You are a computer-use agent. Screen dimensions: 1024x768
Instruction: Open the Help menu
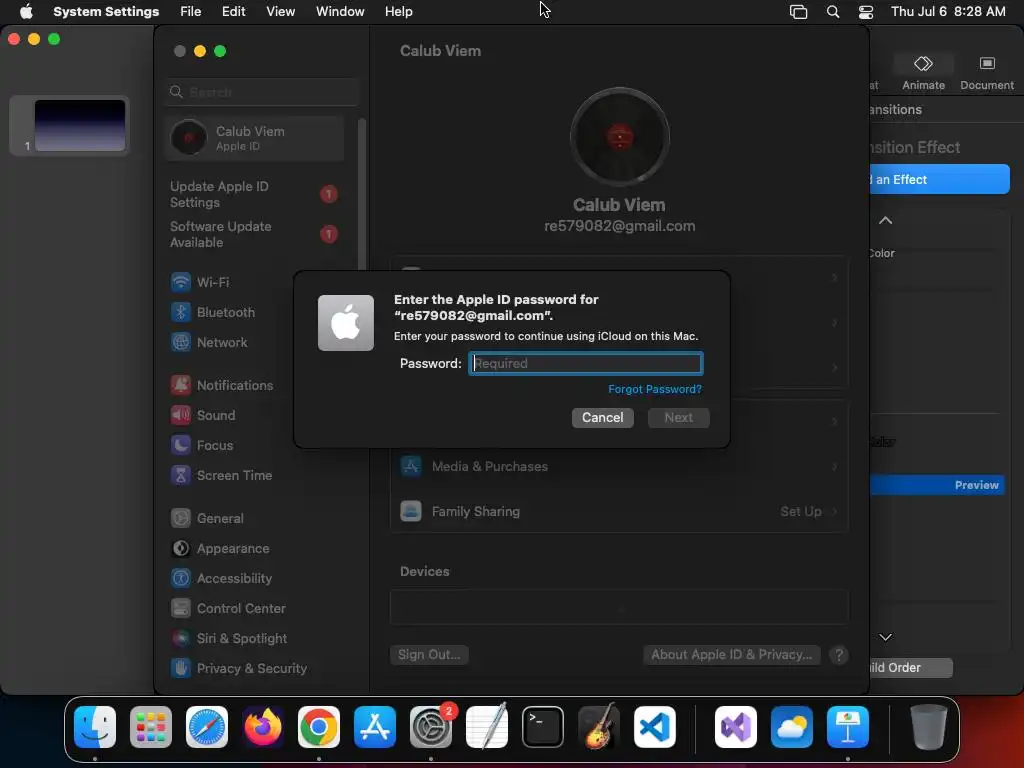click(398, 12)
